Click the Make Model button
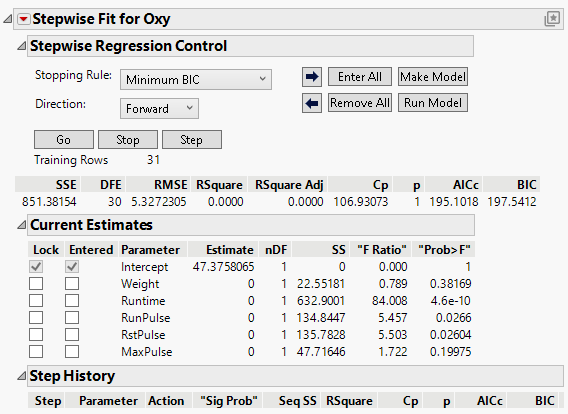Screen dimensions: 568x414 click(x=433, y=77)
